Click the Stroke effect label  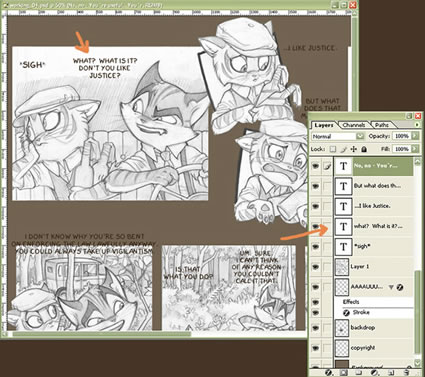[x=361, y=312]
